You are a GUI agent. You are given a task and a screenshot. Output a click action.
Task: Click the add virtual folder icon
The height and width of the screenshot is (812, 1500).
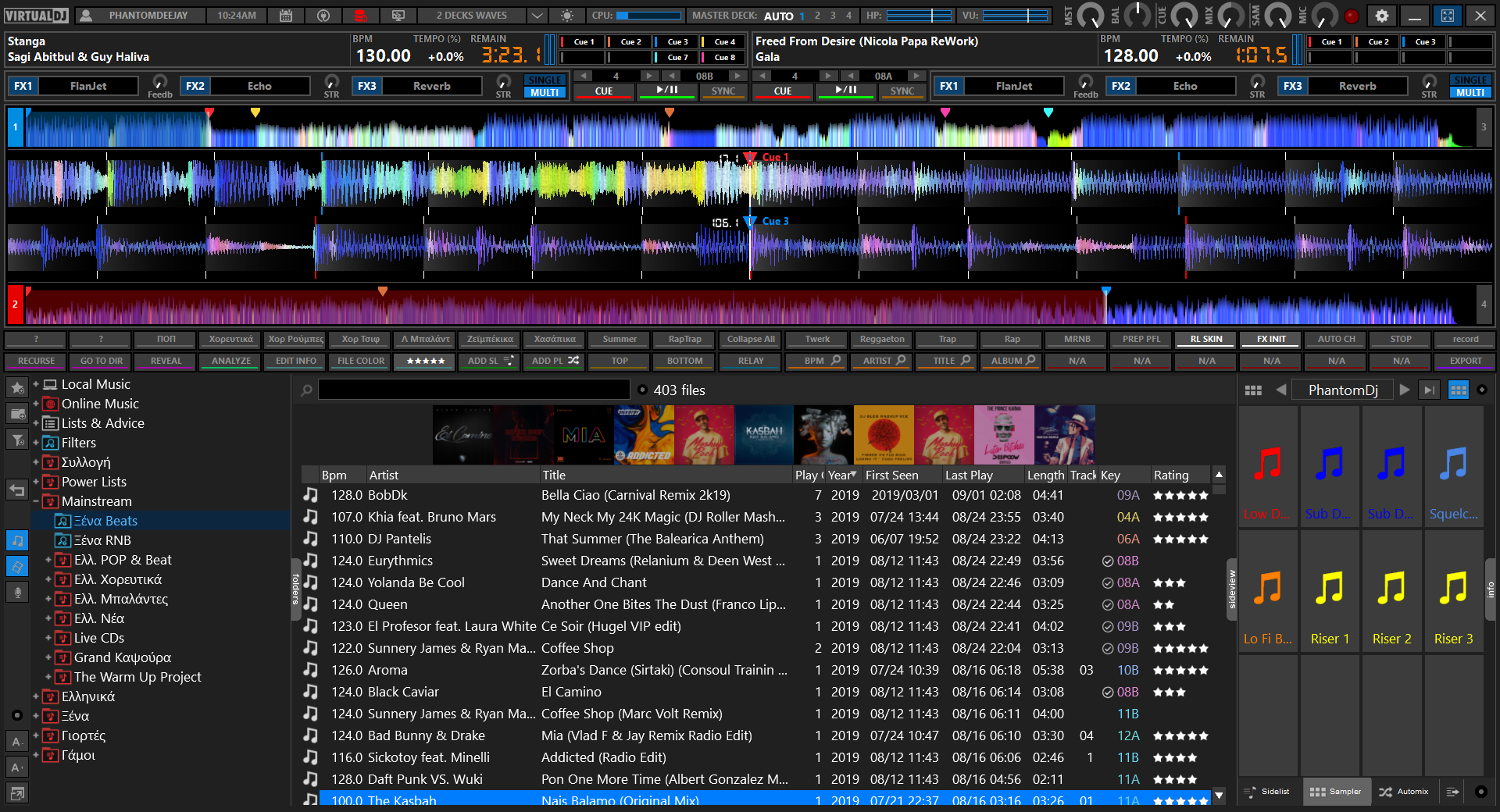tap(17, 413)
